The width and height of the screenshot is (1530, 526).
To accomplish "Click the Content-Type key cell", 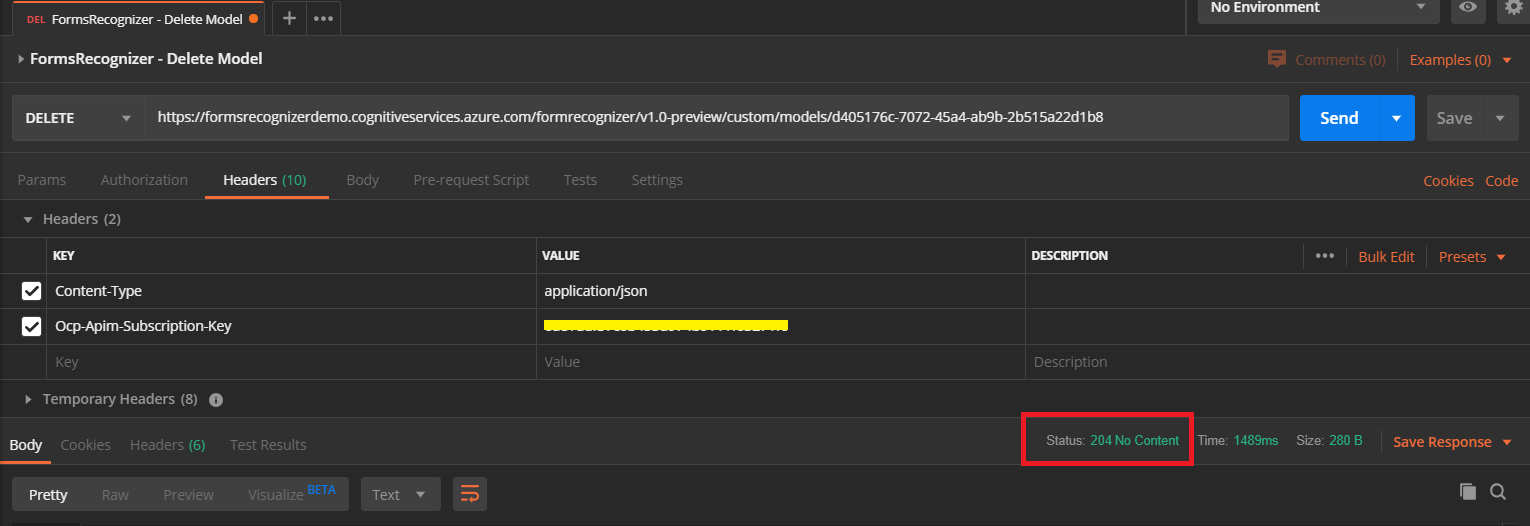I will (291, 291).
